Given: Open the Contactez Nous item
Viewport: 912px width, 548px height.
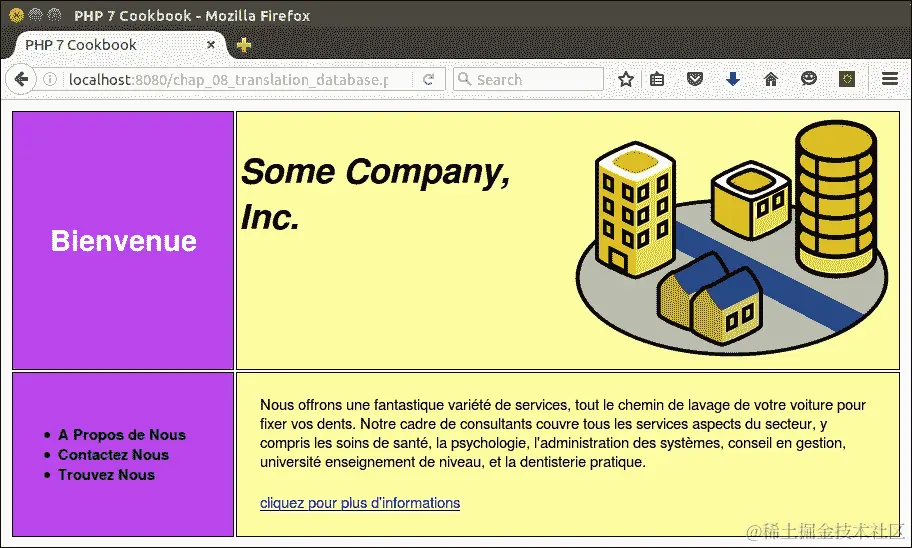Looking at the screenshot, I should tap(113, 454).
